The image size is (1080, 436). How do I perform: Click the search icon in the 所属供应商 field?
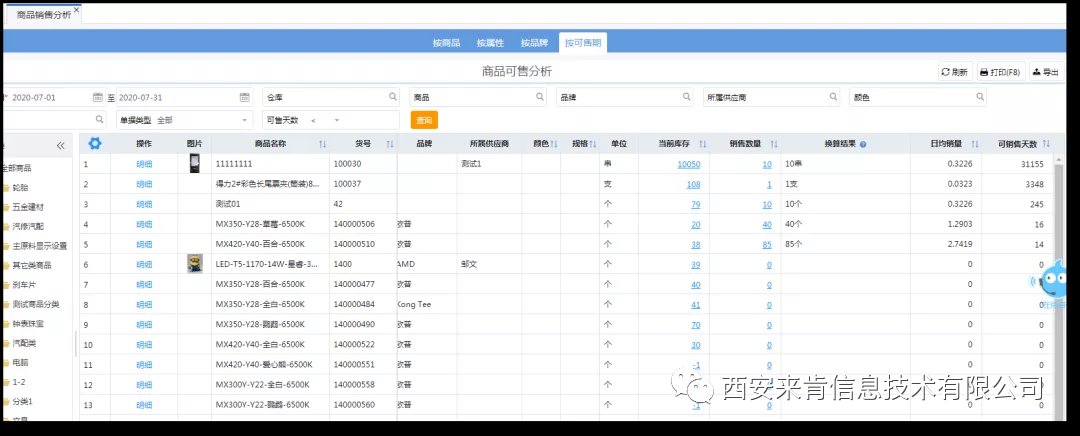833,97
